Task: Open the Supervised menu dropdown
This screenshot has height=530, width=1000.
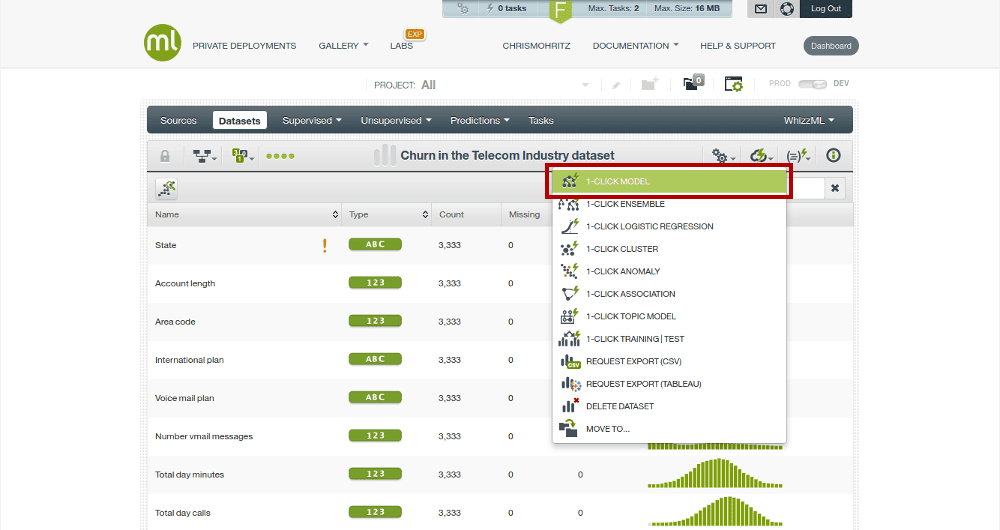Action: click(x=312, y=121)
